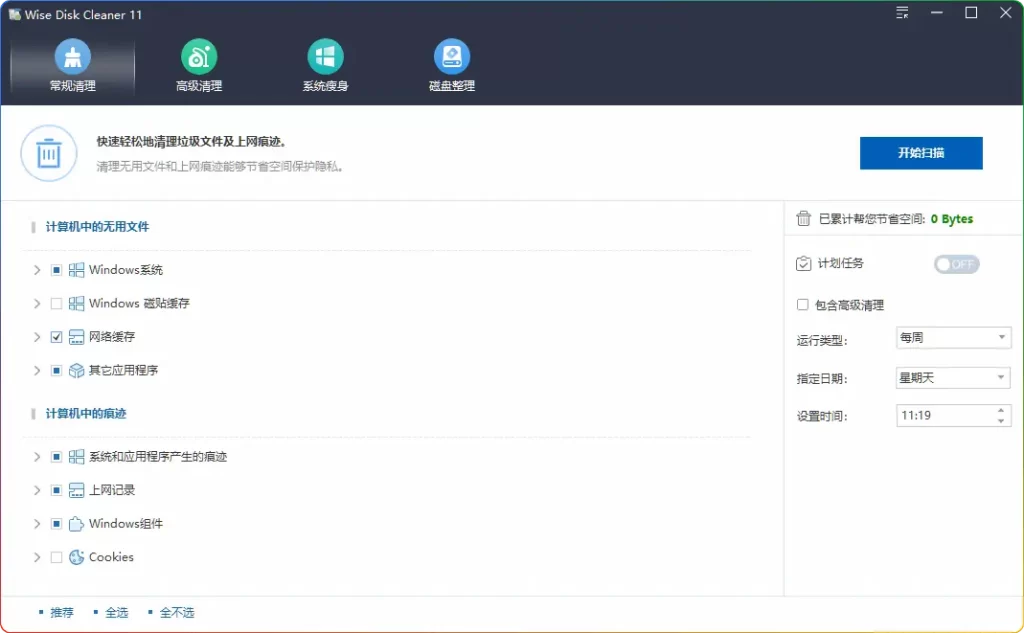This screenshot has width=1024, height=633.
Task: Expand the 系统和应用程序产生的痕迹 node
Action: pyautogui.click(x=37, y=457)
